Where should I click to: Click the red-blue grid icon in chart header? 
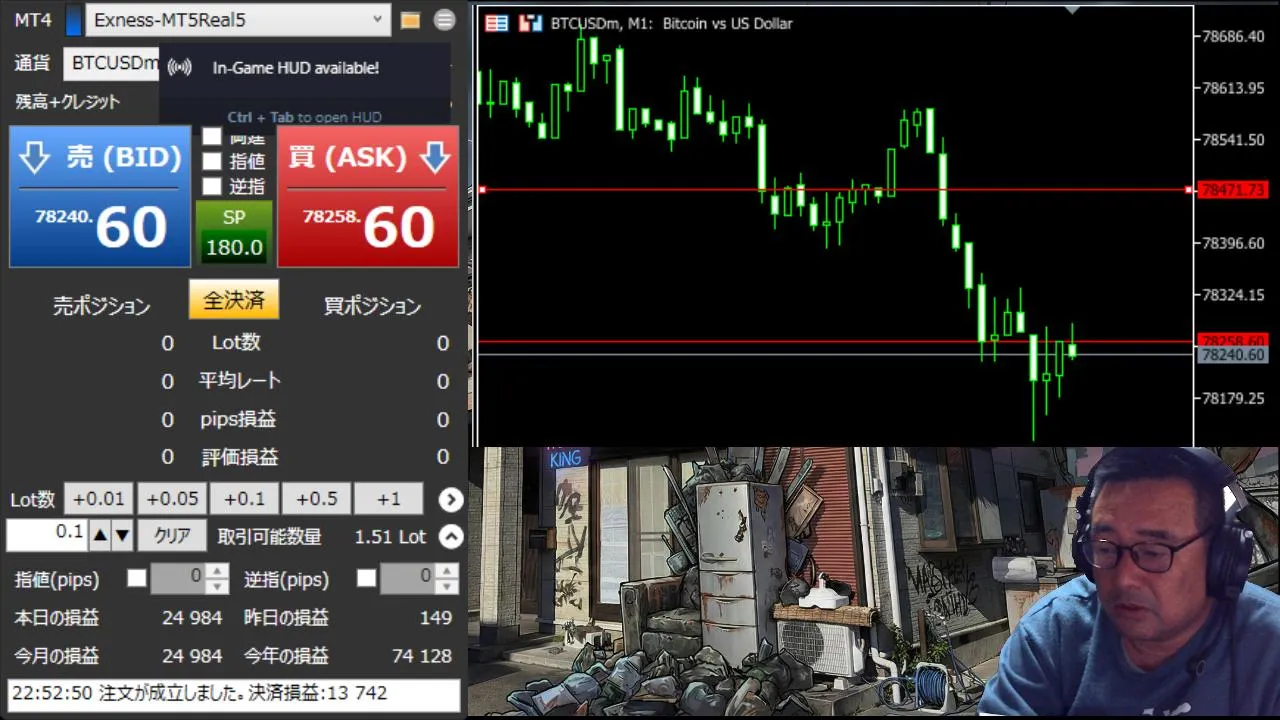(497, 23)
